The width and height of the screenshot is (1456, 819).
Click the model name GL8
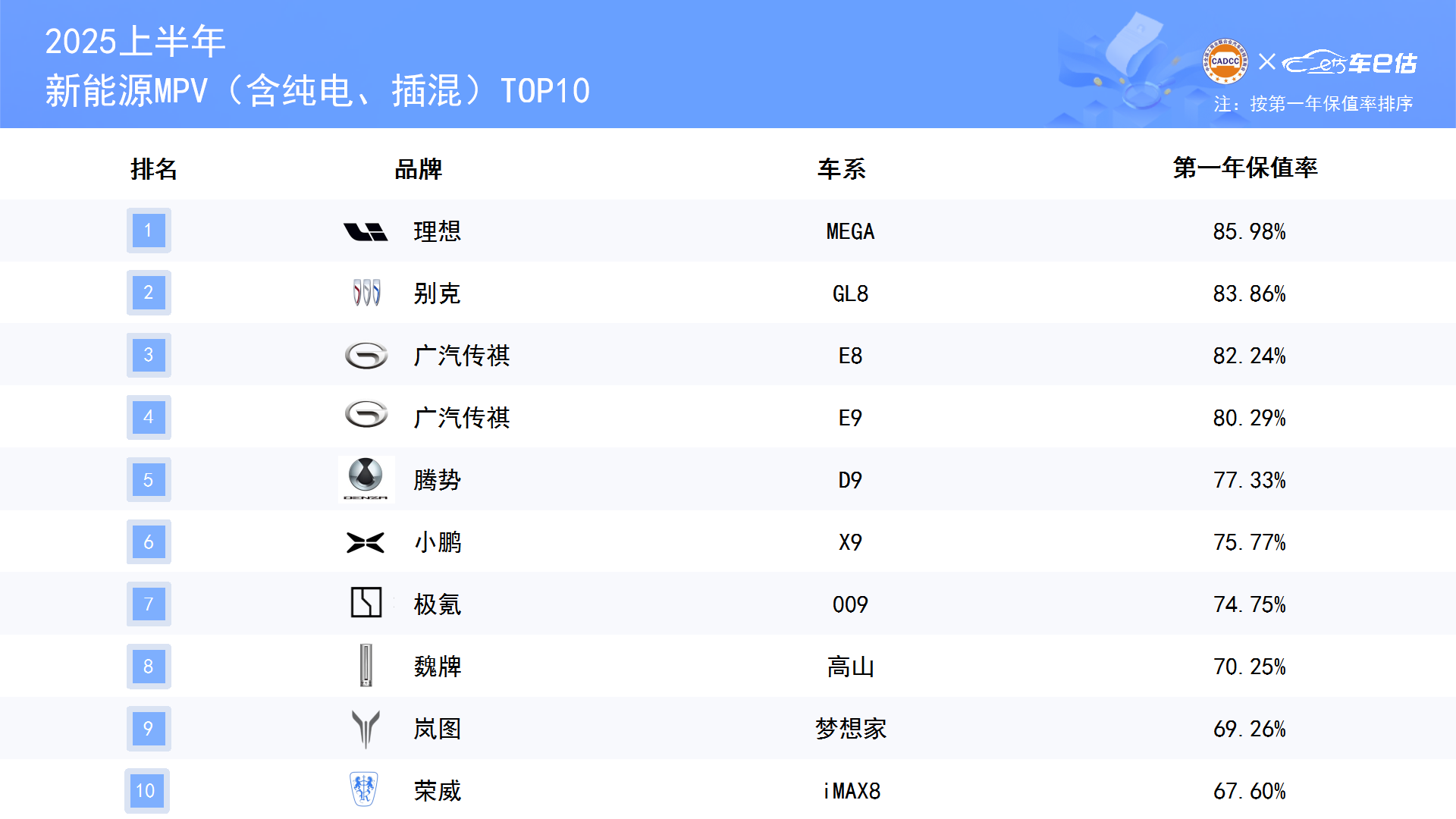(850, 293)
